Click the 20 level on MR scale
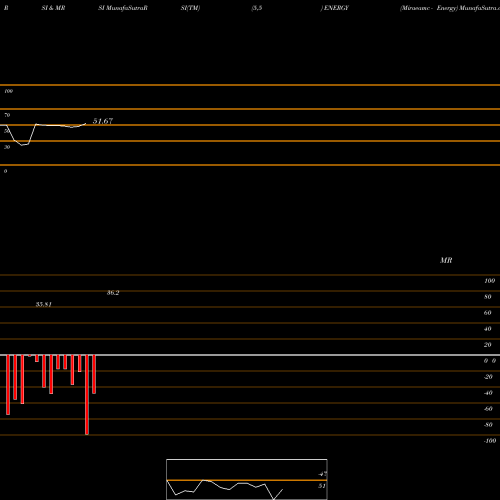 [x=487, y=345]
